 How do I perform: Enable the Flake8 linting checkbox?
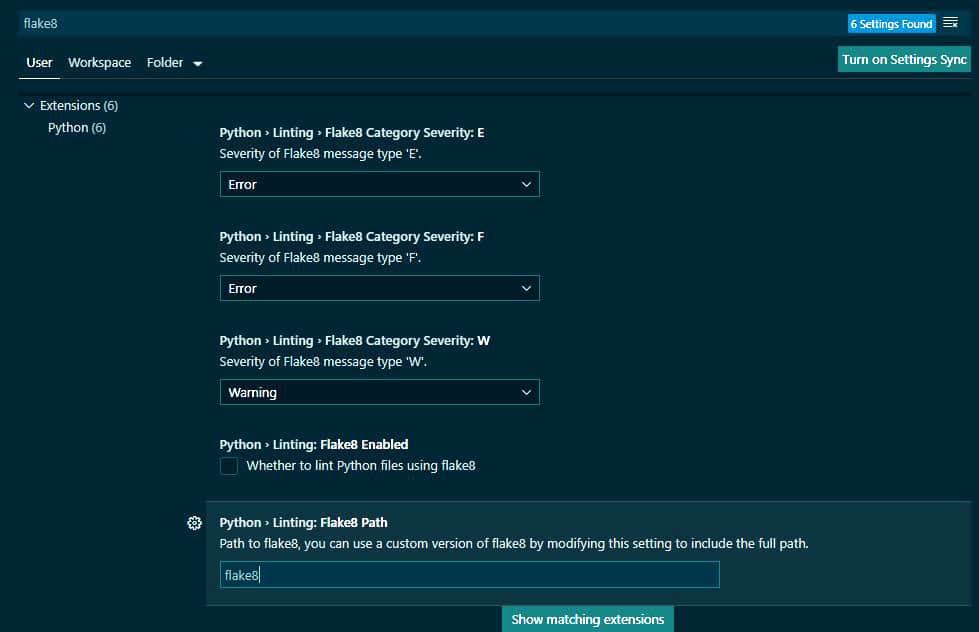(229, 466)
